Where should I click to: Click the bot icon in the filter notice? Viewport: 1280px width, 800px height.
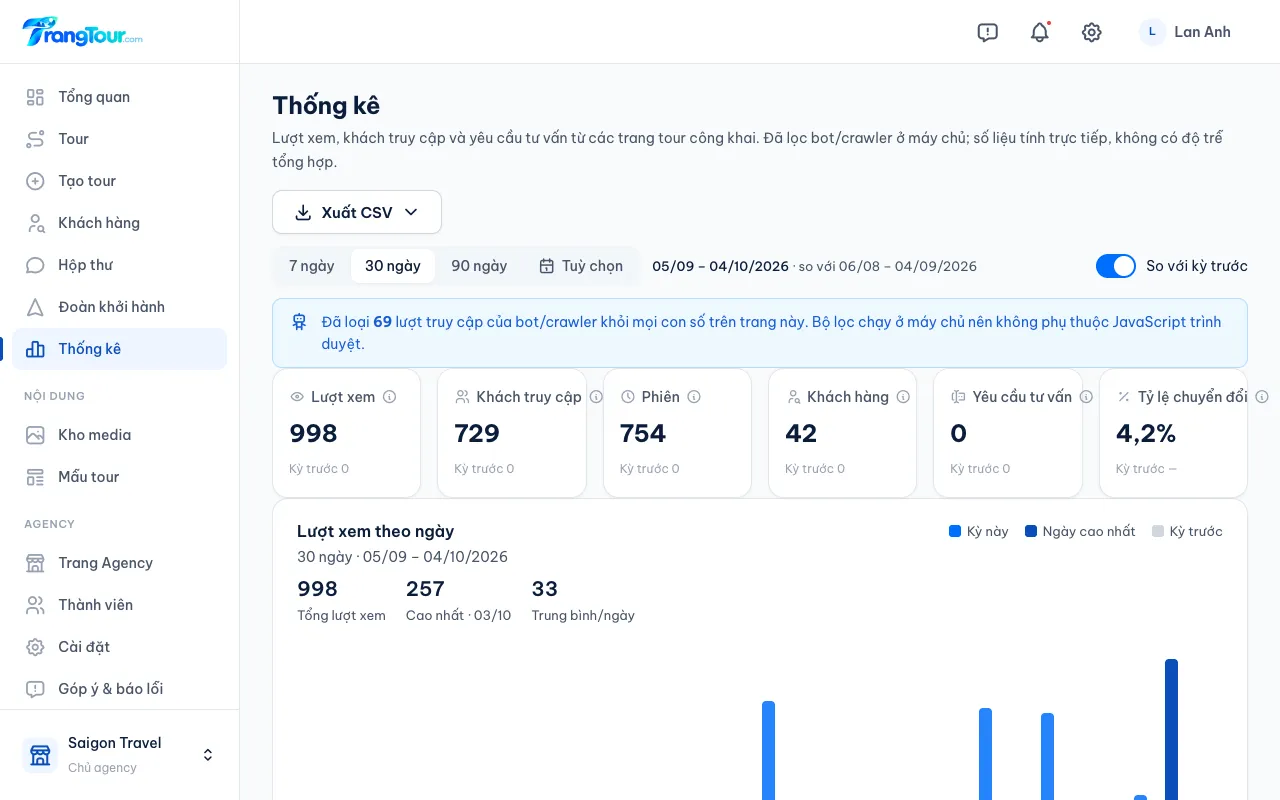pos(299,322)
